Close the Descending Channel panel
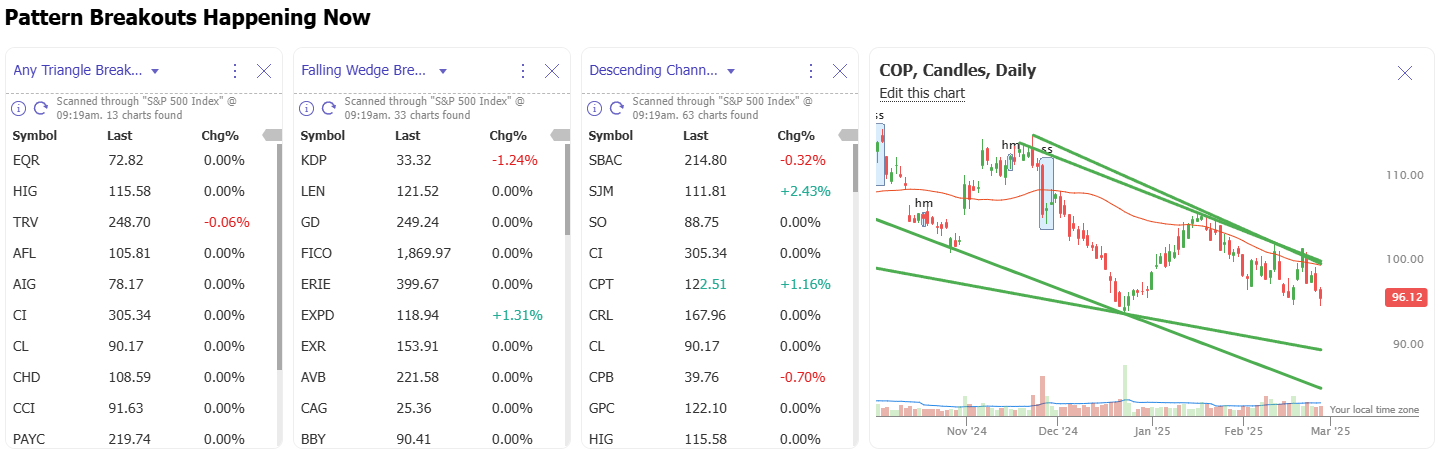This screenshot has height=456, width=1444. point(840,71)
